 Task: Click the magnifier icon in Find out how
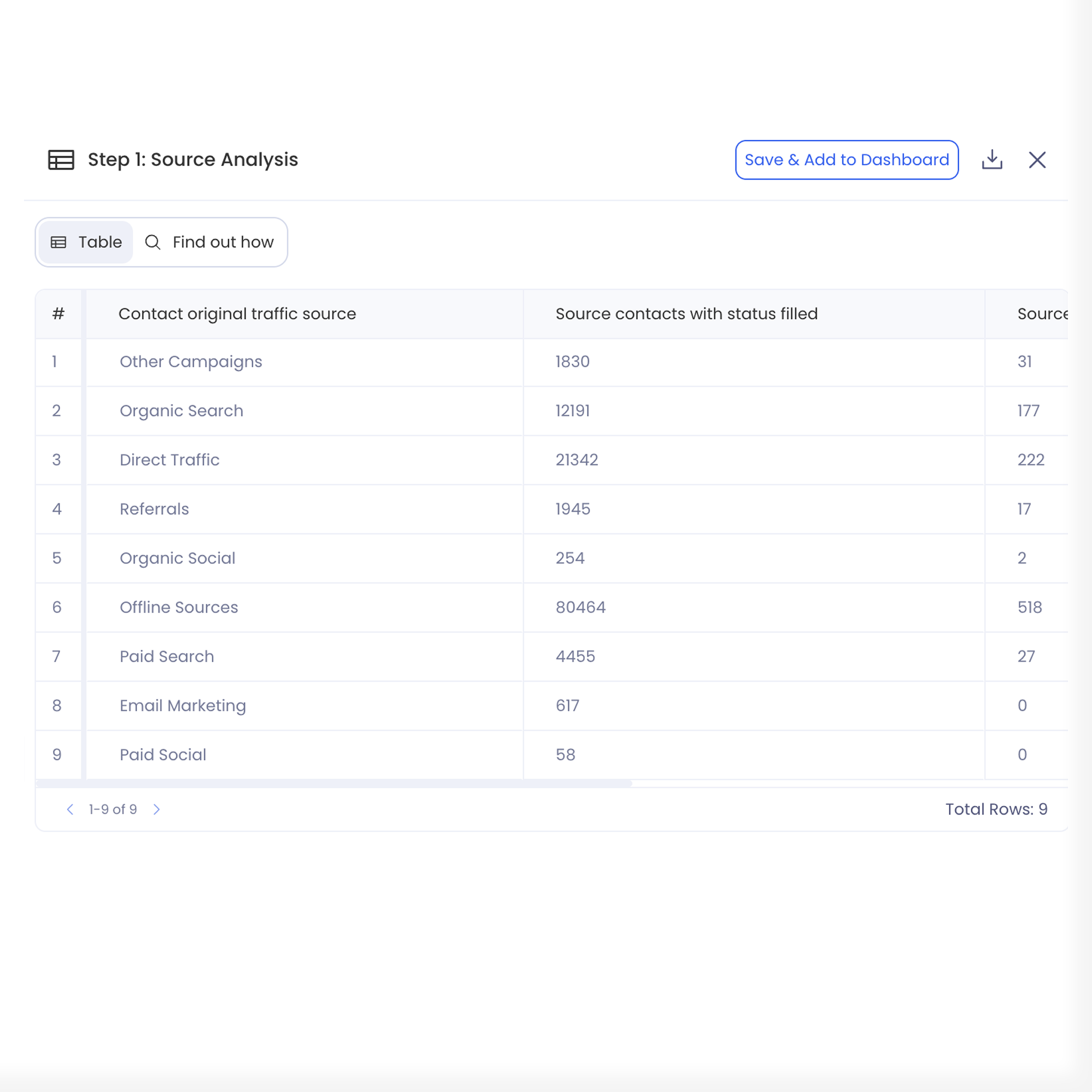153,242
